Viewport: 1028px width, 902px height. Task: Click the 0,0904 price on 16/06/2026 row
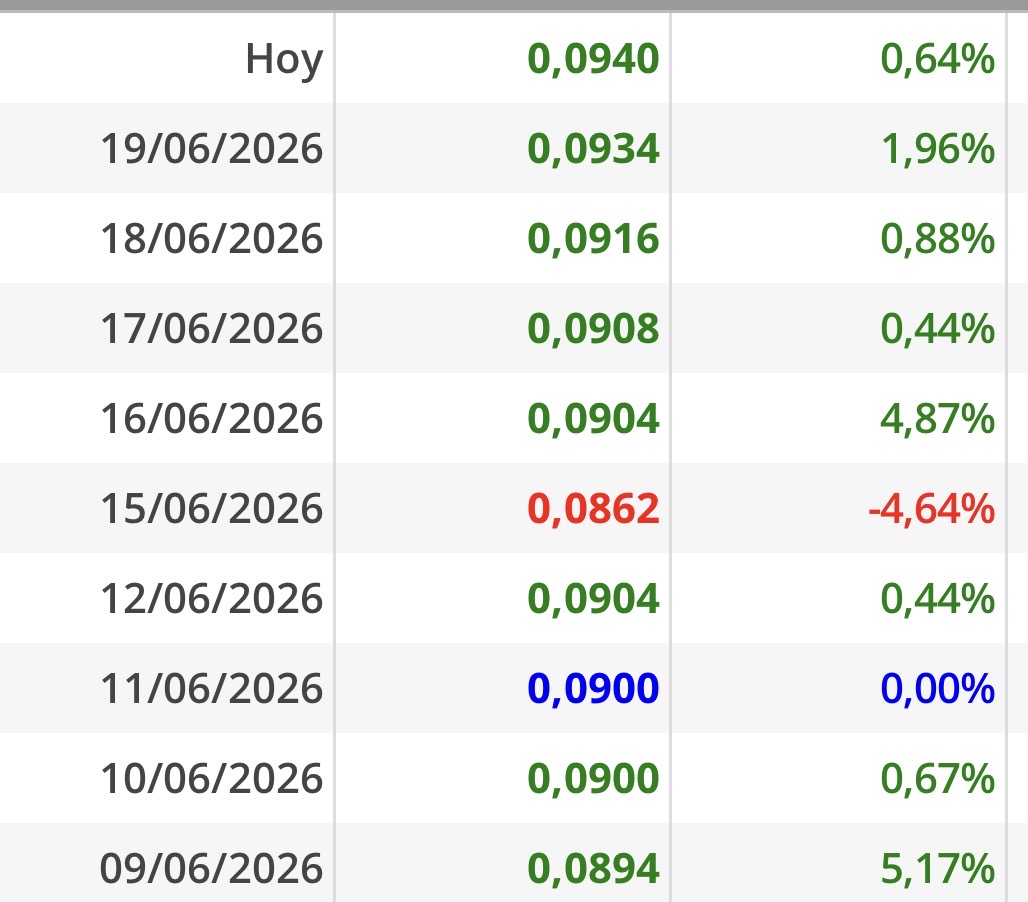coord(593,418)
